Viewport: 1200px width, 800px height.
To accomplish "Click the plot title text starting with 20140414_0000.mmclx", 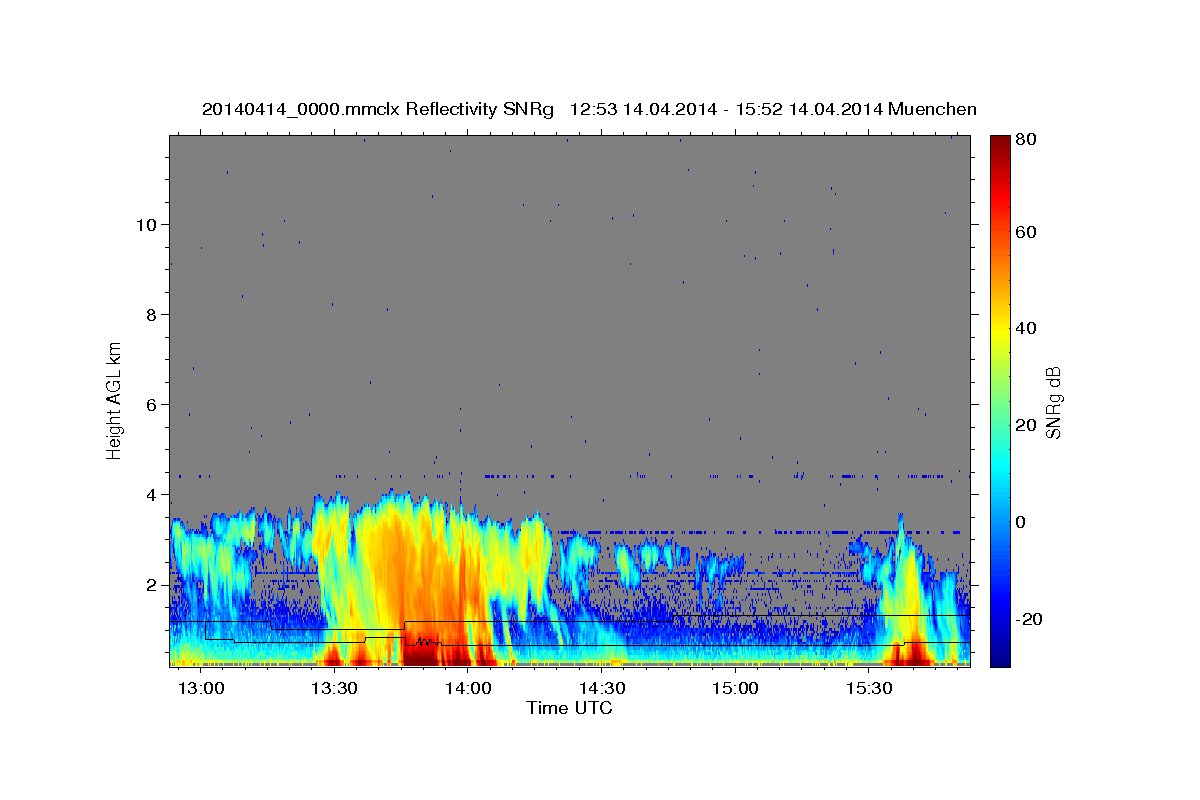I will (x=589, y=109).
